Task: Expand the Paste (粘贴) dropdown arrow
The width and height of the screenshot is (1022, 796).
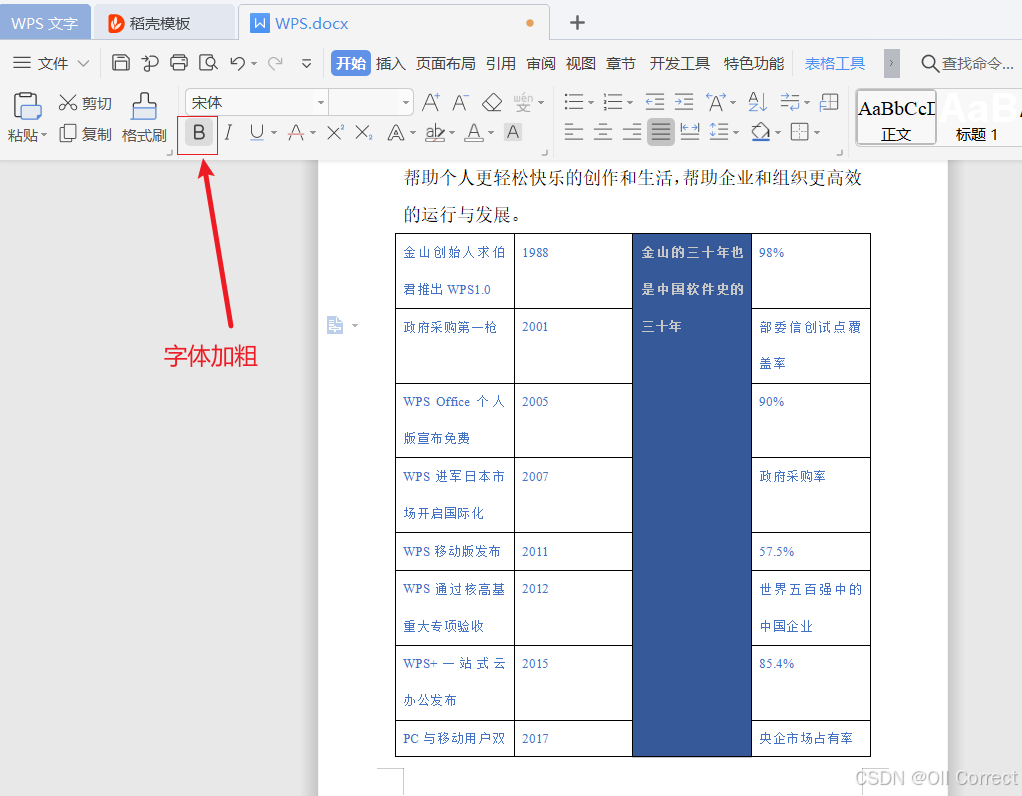Action: (x=44, y=135)
